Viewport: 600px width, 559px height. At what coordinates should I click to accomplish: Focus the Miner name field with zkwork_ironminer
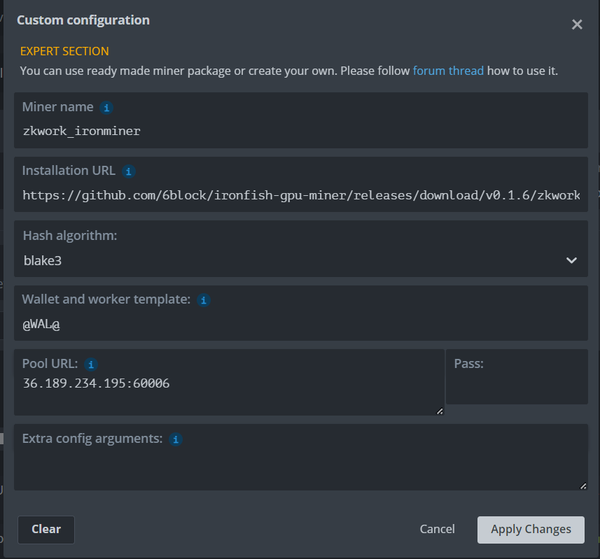pyautogui.click(x=300, y=130)
